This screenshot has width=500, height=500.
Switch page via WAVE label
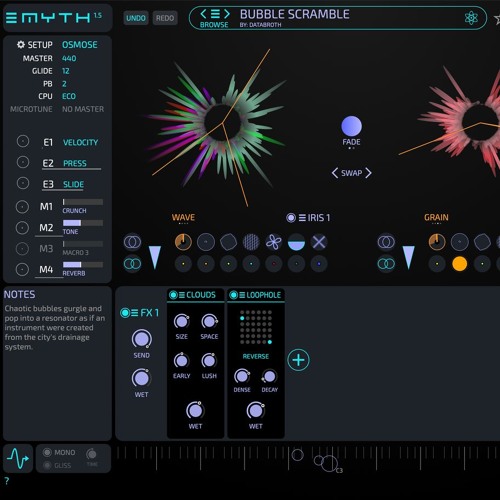[x=183, y=218]
